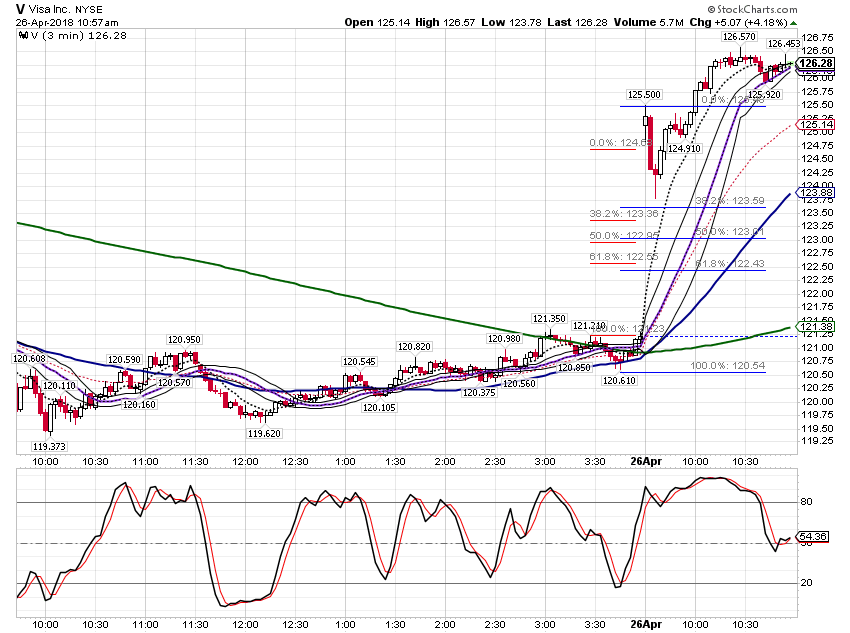Click the red 125.14 tag on the price axis
Screen dimensions: 850x633
(x=816, y=125)
